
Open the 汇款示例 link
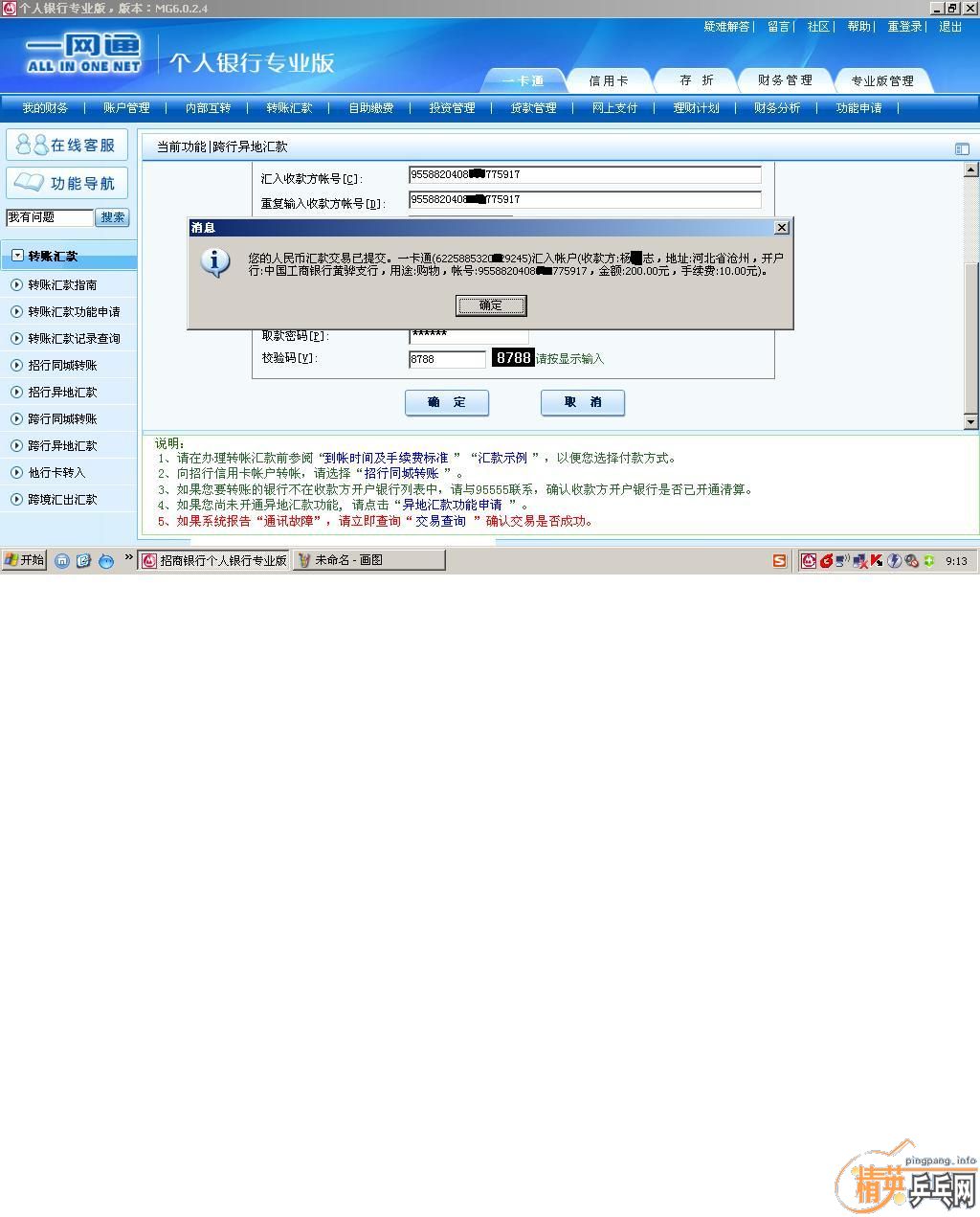point(503,459)
